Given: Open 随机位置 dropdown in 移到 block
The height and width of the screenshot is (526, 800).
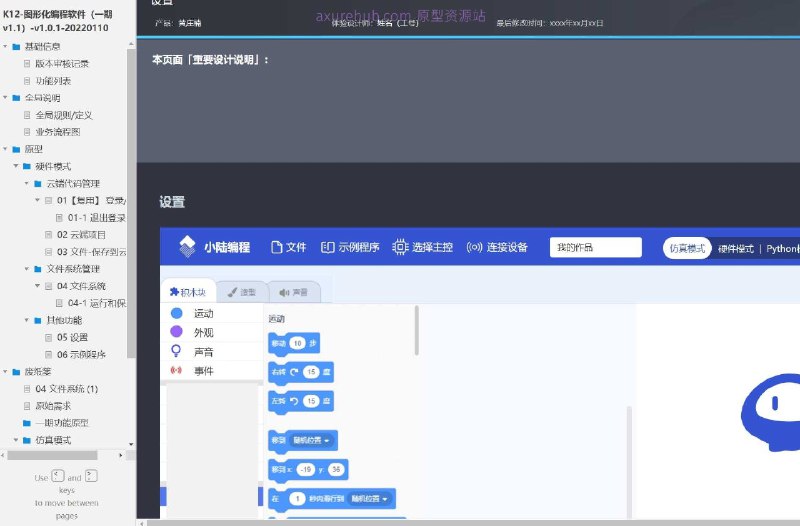Looking at the screenshot, I should (x=311, y=440).
